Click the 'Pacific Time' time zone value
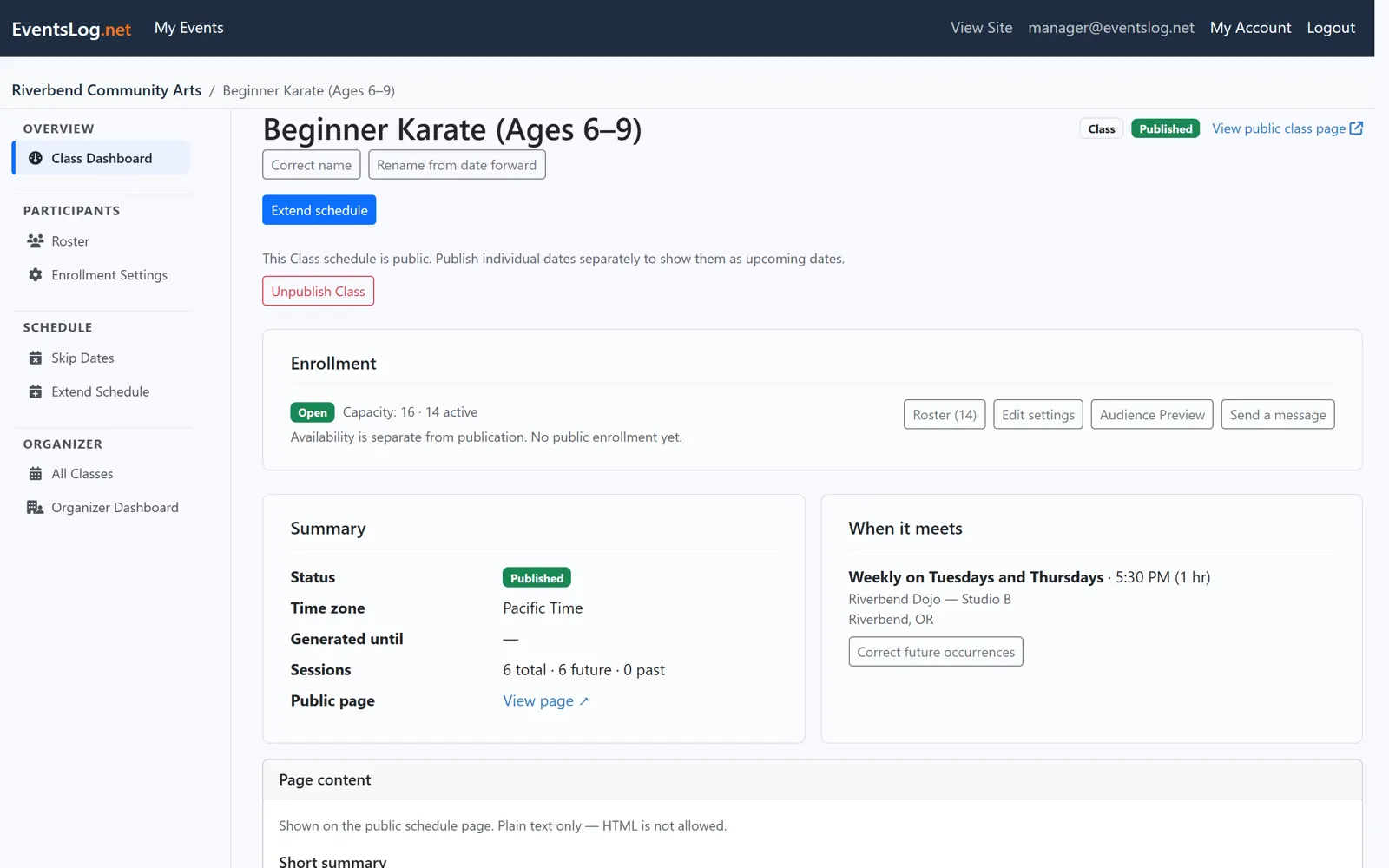Screen dimensions: 1389x868 tap(543, 608)
